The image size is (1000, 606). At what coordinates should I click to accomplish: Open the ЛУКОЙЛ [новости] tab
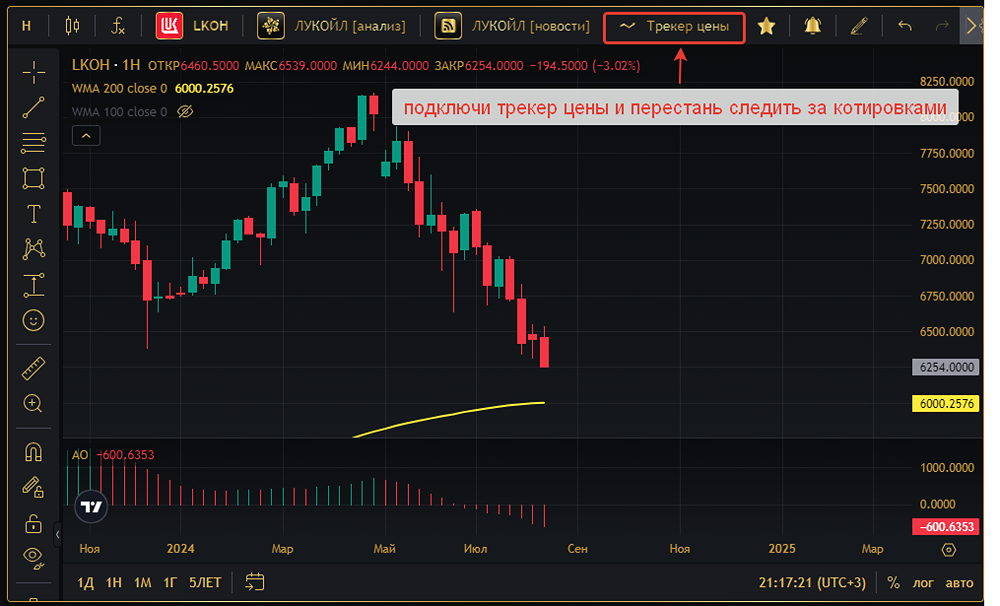pyautogui.click(x=512, y=26)
